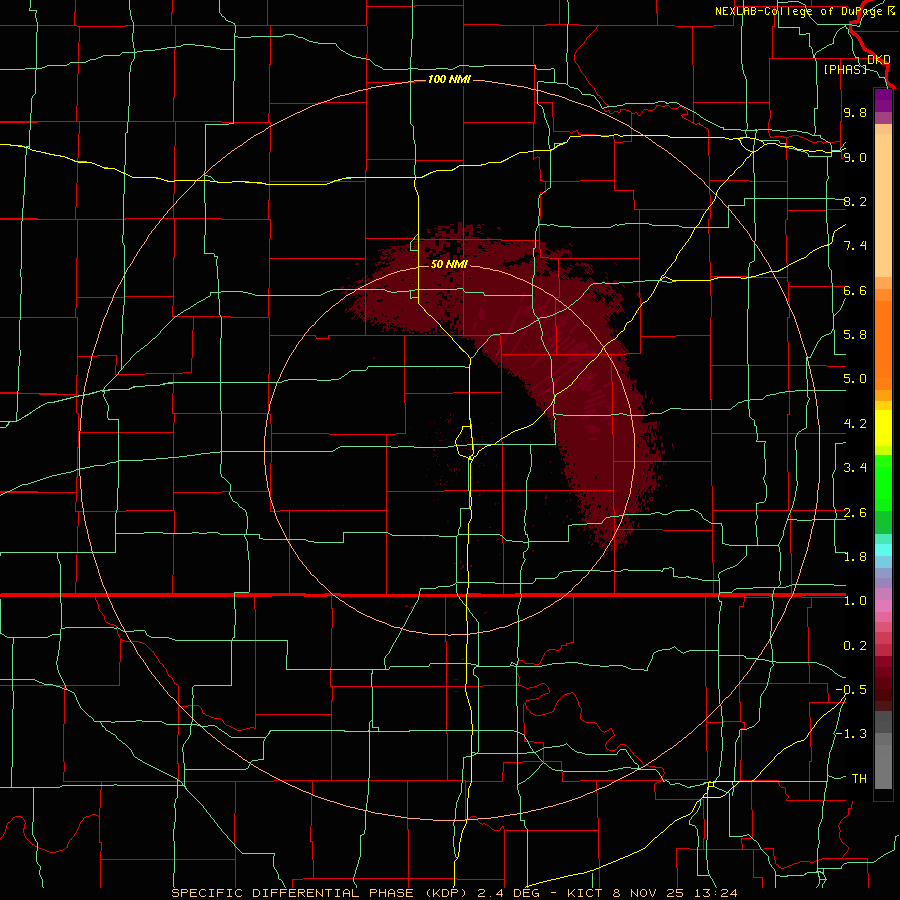Click the 5.8 legend value
The height and width of the screenshot is (900, 900).
click(855, 335)
